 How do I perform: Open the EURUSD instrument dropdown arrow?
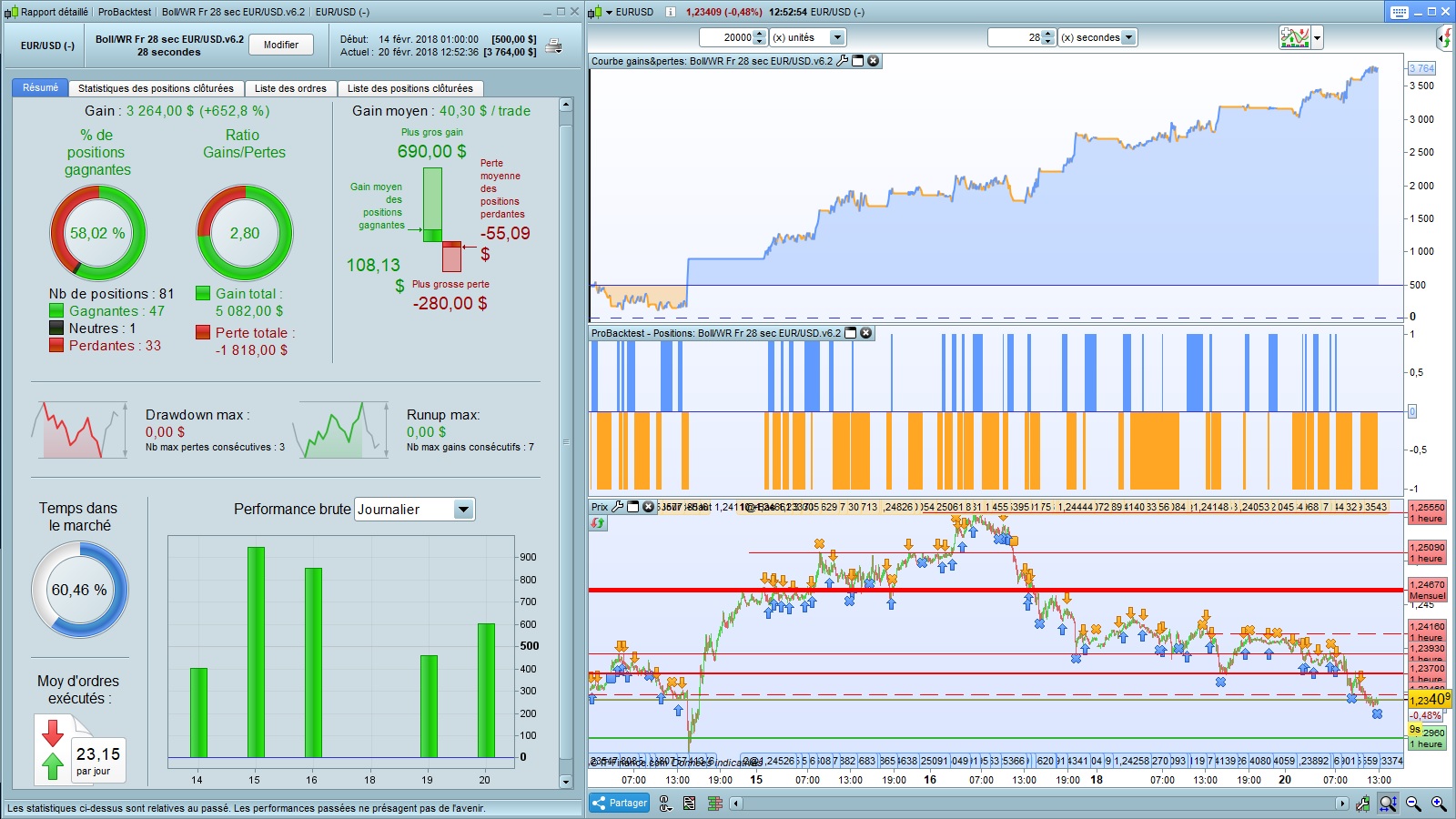pos(610,13)
